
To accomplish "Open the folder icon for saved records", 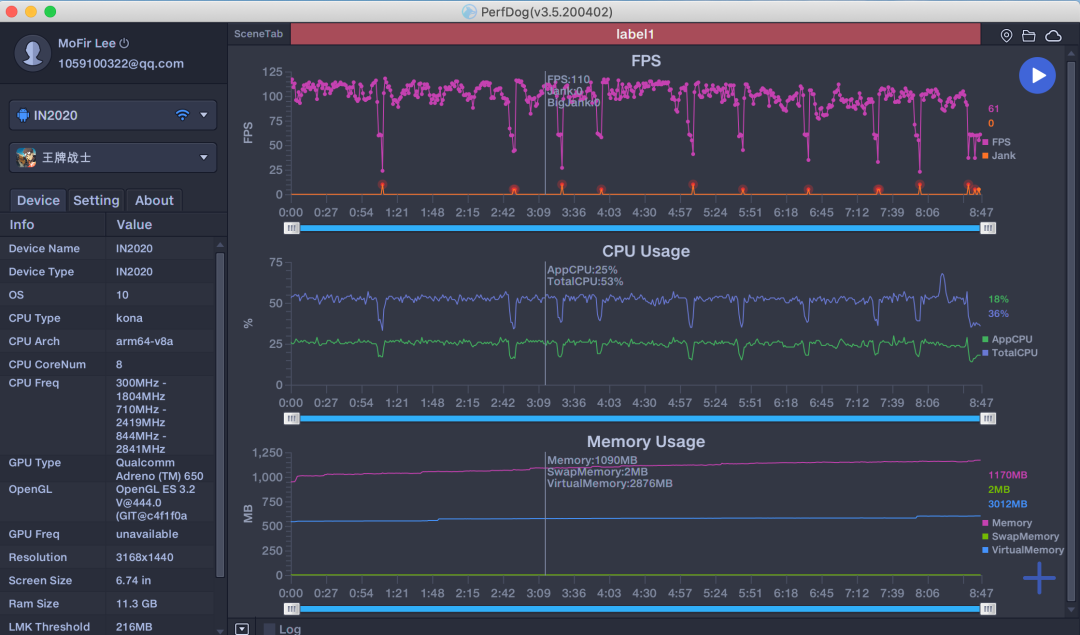I will 1029,36.
